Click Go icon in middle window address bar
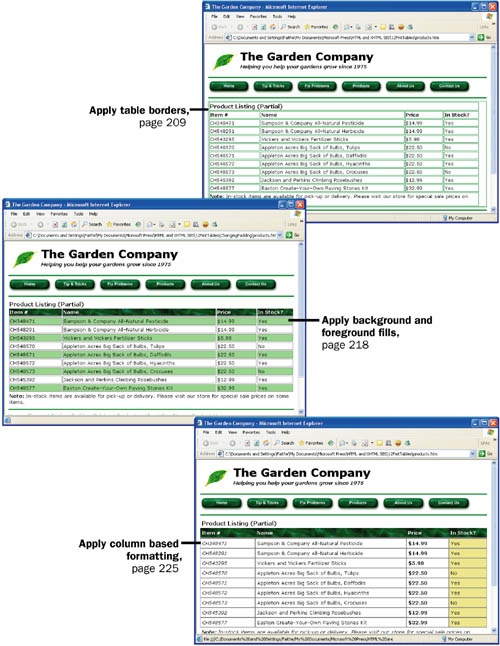 [x=289, y=235]
